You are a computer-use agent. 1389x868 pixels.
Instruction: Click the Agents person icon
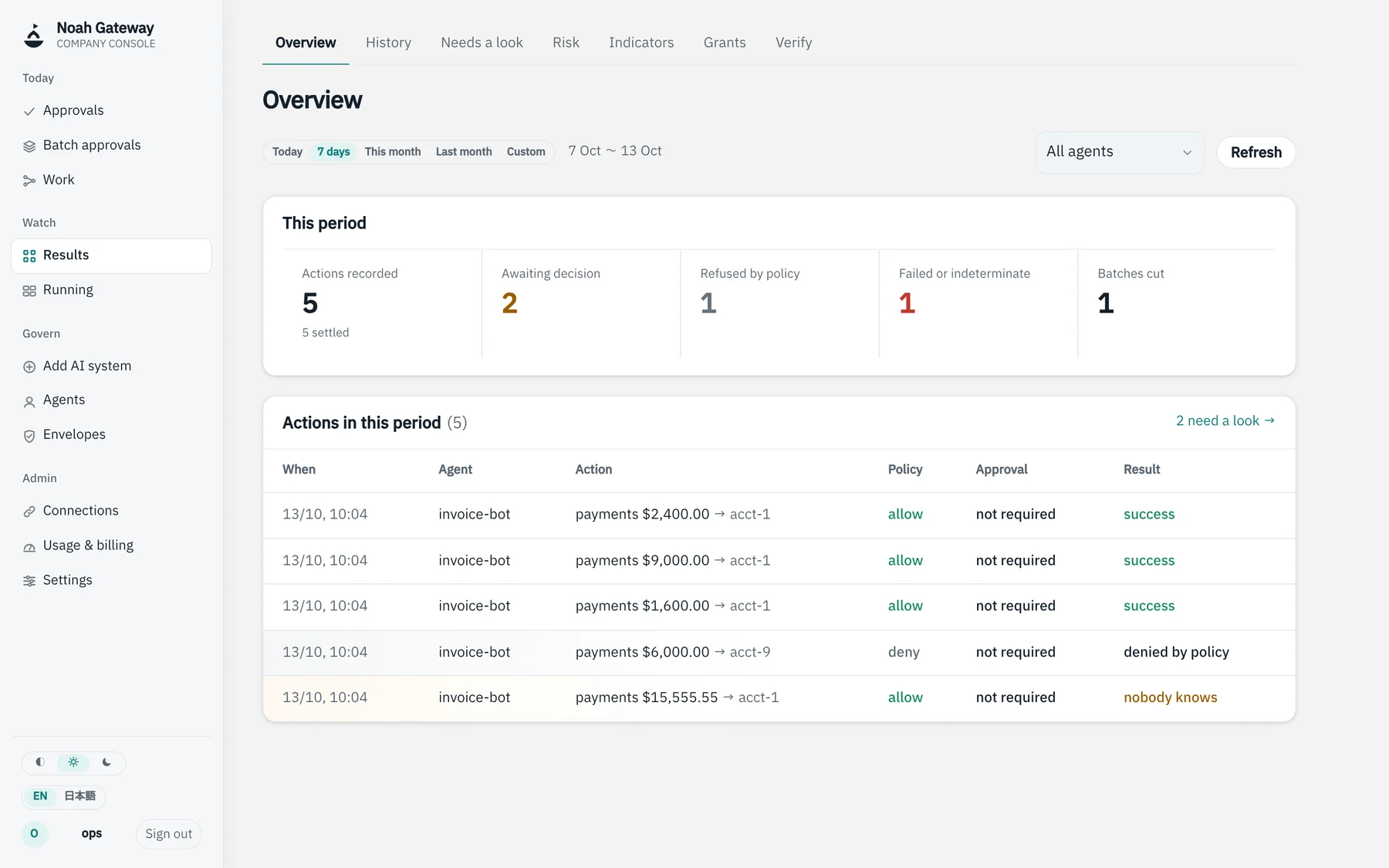(x=29, y=401)
